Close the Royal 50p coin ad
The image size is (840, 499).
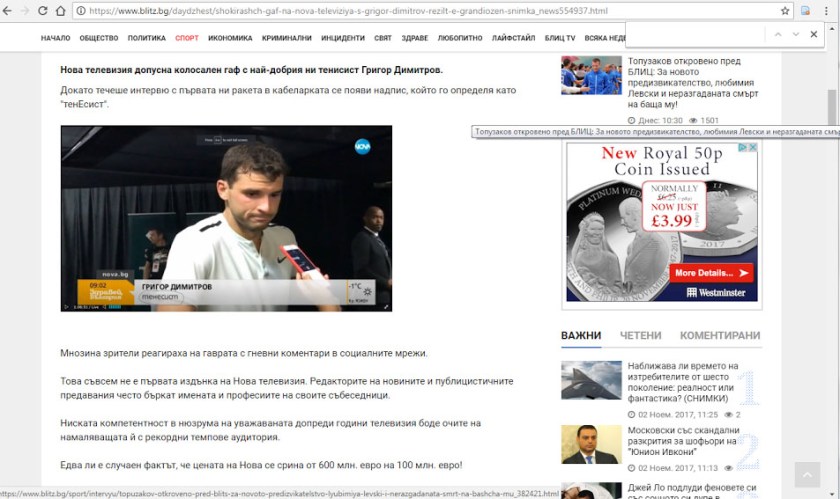[752, 148]
